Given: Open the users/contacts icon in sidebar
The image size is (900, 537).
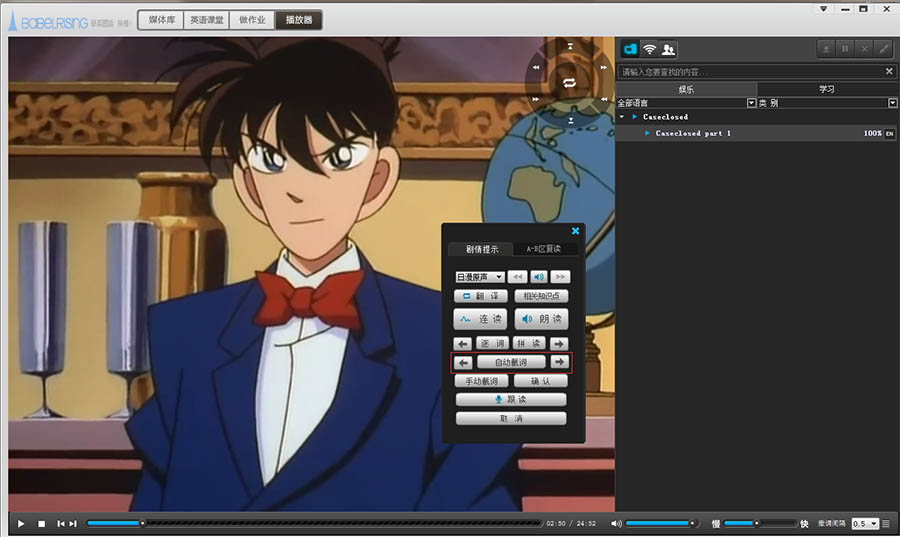Looking at the screenshot, I should pos(668,49).
